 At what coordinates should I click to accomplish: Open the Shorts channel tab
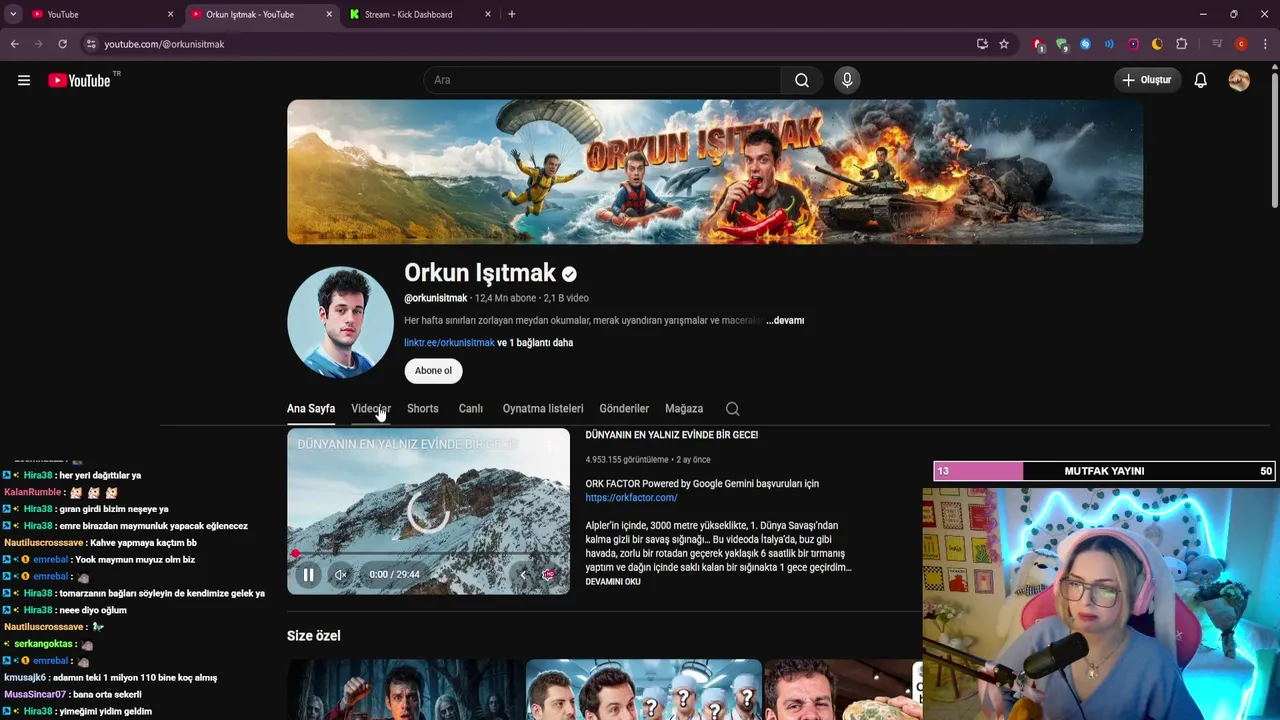click(422, 408)
